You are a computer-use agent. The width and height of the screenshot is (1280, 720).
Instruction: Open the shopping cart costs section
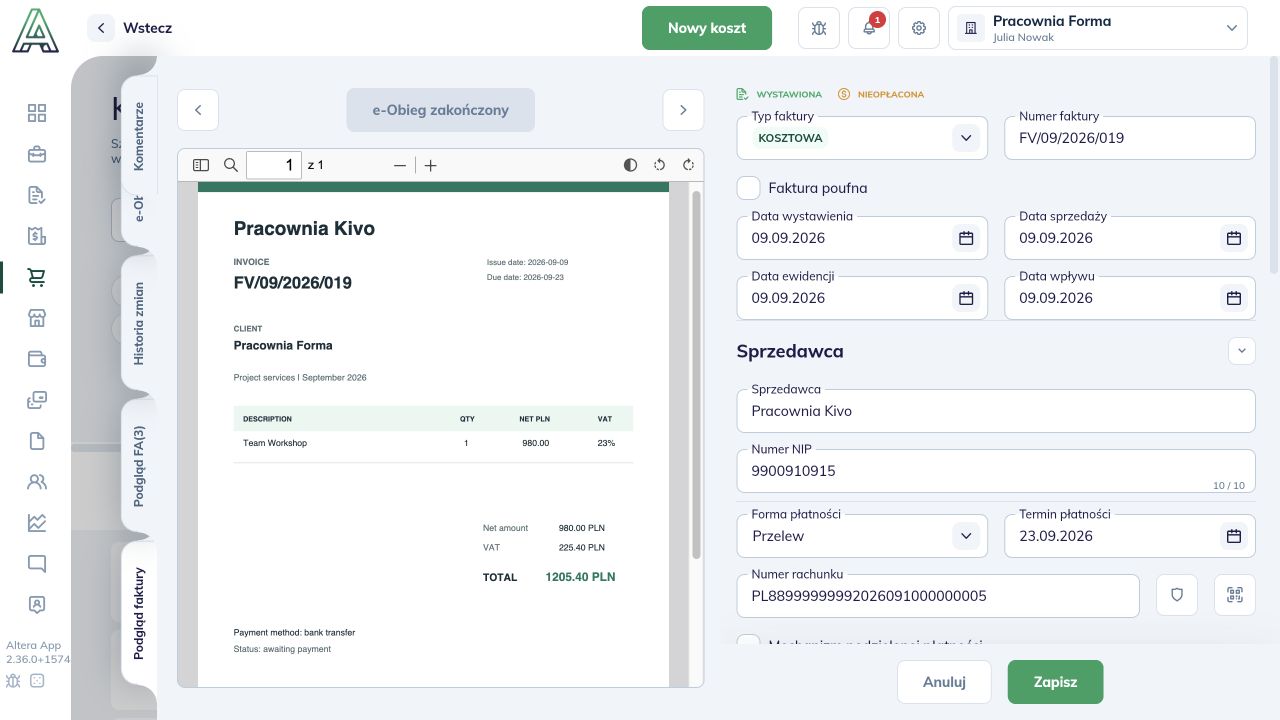click(37, 277)
